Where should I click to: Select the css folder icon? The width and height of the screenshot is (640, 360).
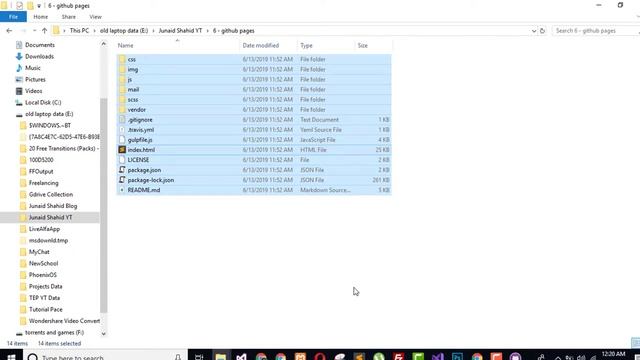[122, 59]
